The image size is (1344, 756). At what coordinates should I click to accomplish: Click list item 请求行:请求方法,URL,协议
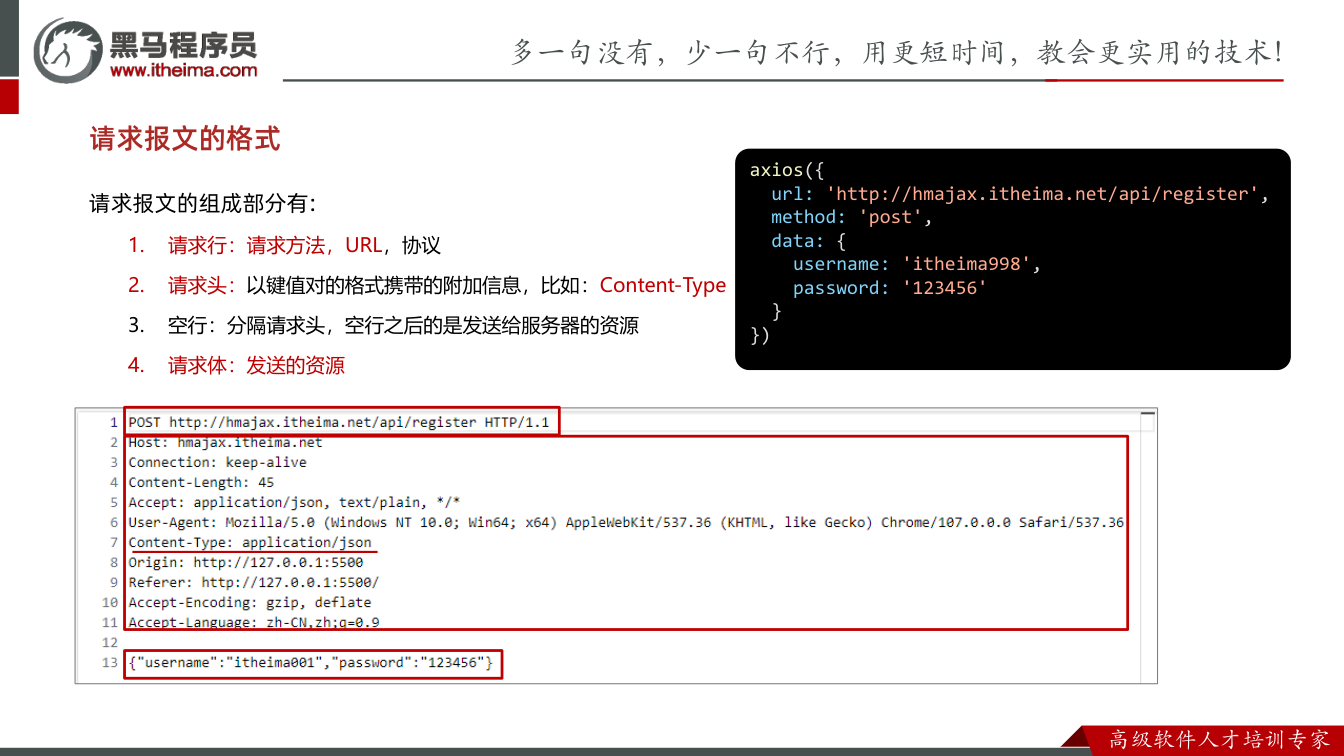(304, 245)
